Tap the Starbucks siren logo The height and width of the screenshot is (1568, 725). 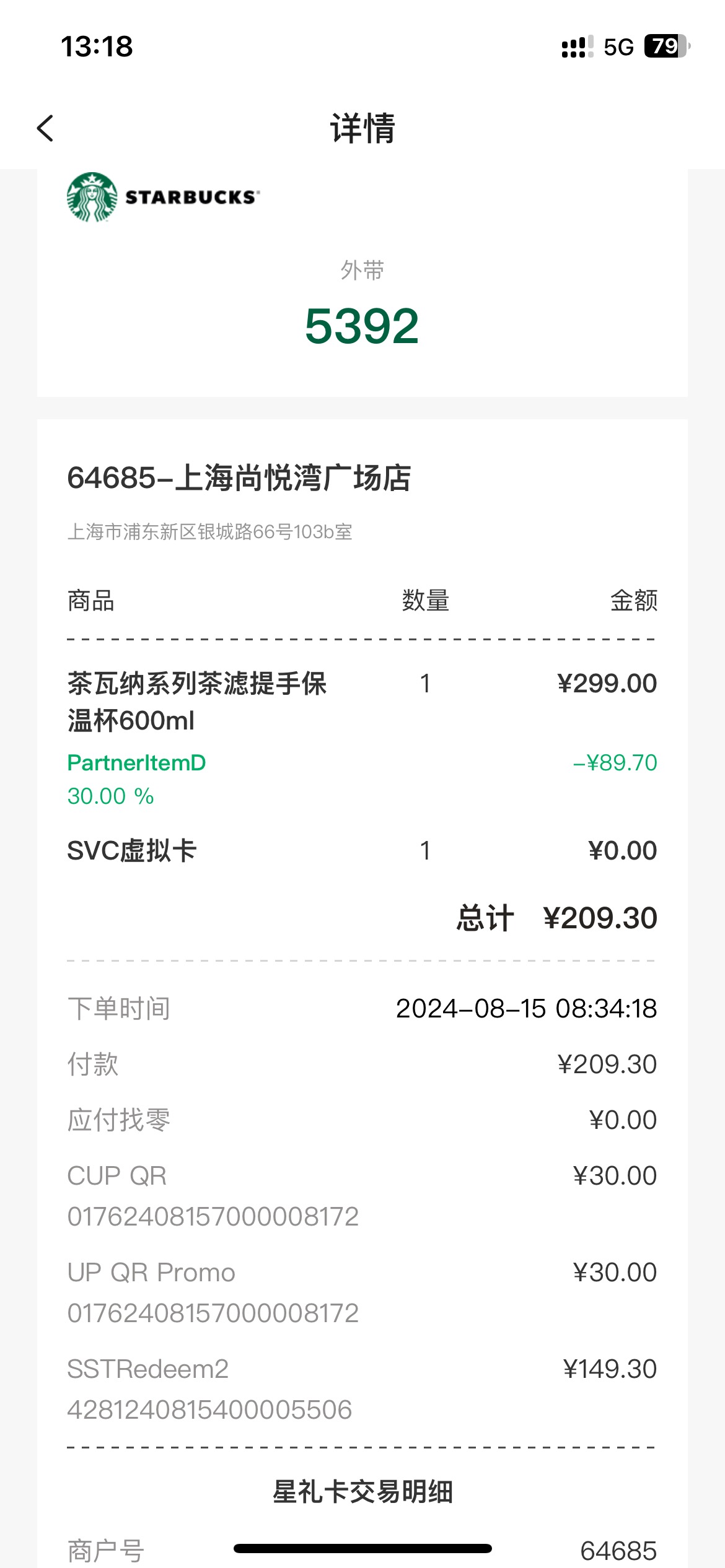92,197
